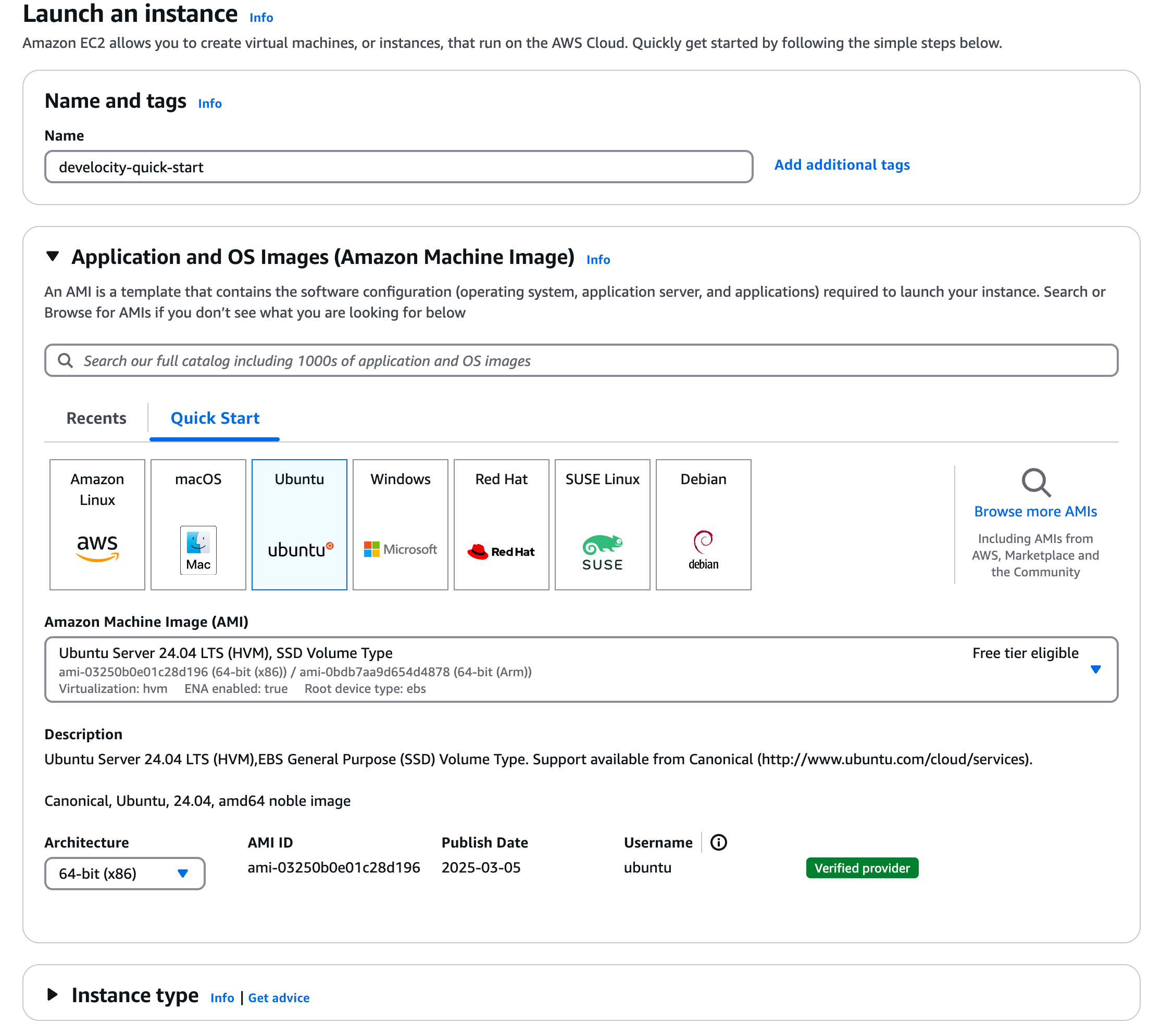The height and width of the screenshot is (1036, 1149).
Task: Select the Amazon Linux AMI icon
Action: coord(96,548)
